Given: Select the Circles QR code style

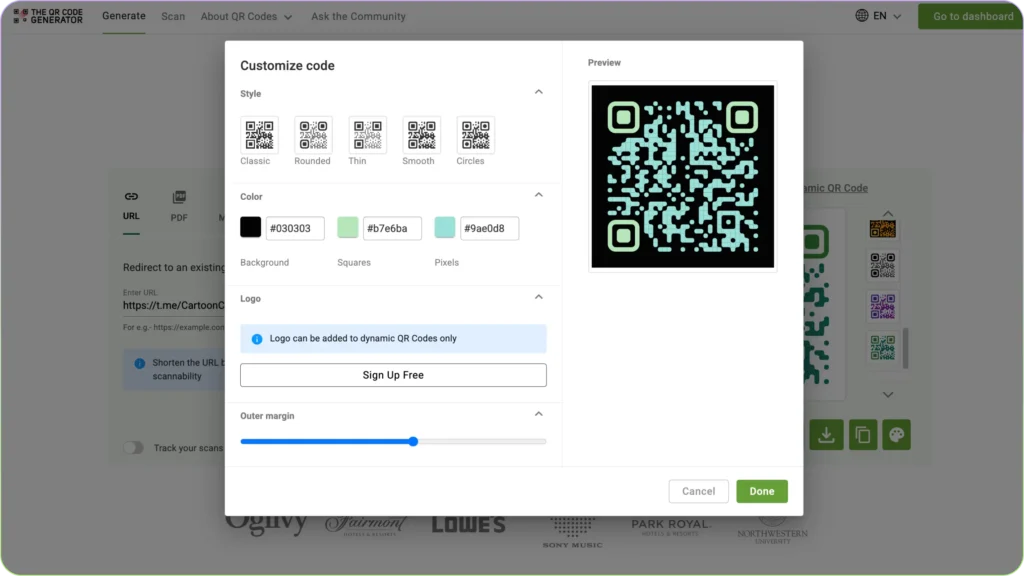Looking at the screenshot, I should tap(473, 135).
